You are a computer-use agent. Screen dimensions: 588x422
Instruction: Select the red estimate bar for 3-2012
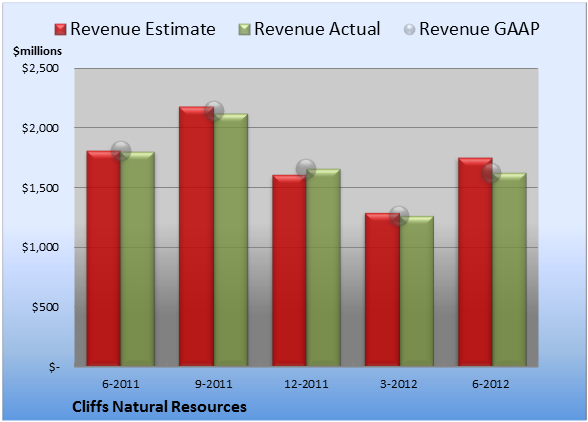382,290
